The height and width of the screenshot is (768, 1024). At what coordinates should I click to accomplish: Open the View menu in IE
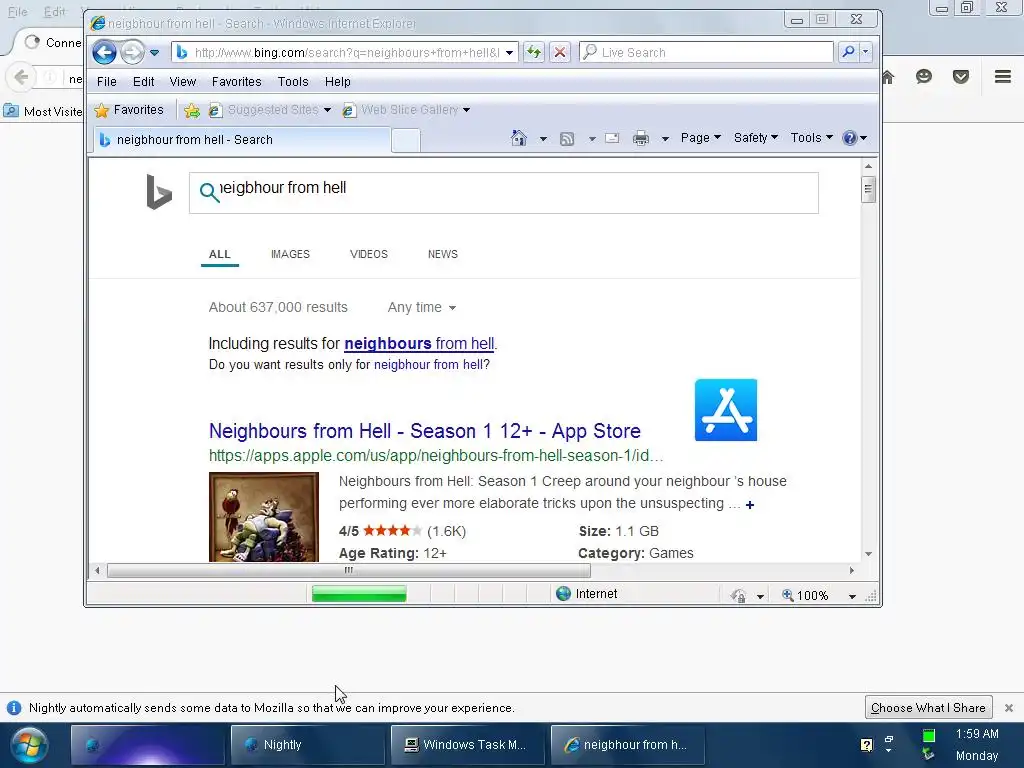click(x=182, y=82)
